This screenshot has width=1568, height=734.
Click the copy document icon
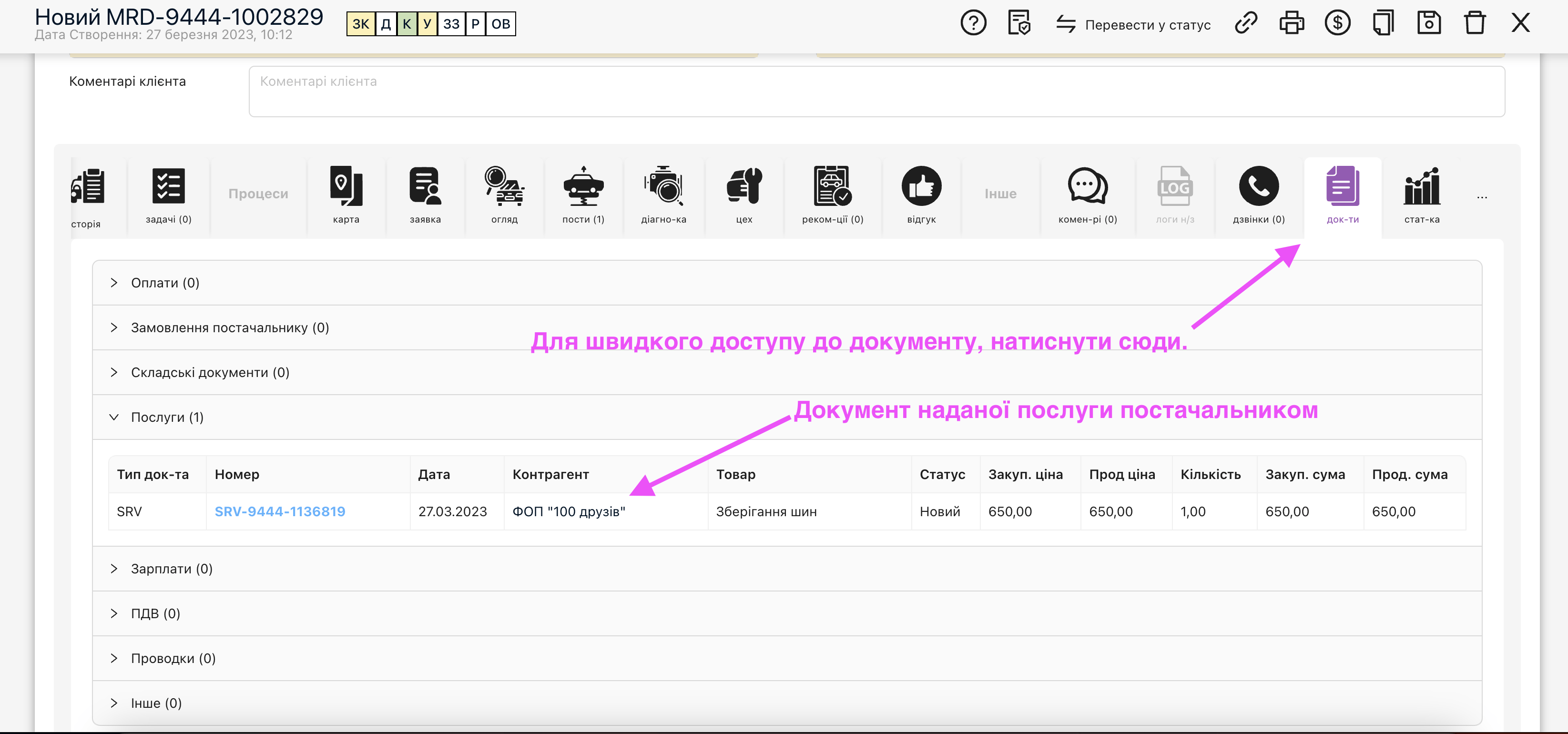[1382, 23]
